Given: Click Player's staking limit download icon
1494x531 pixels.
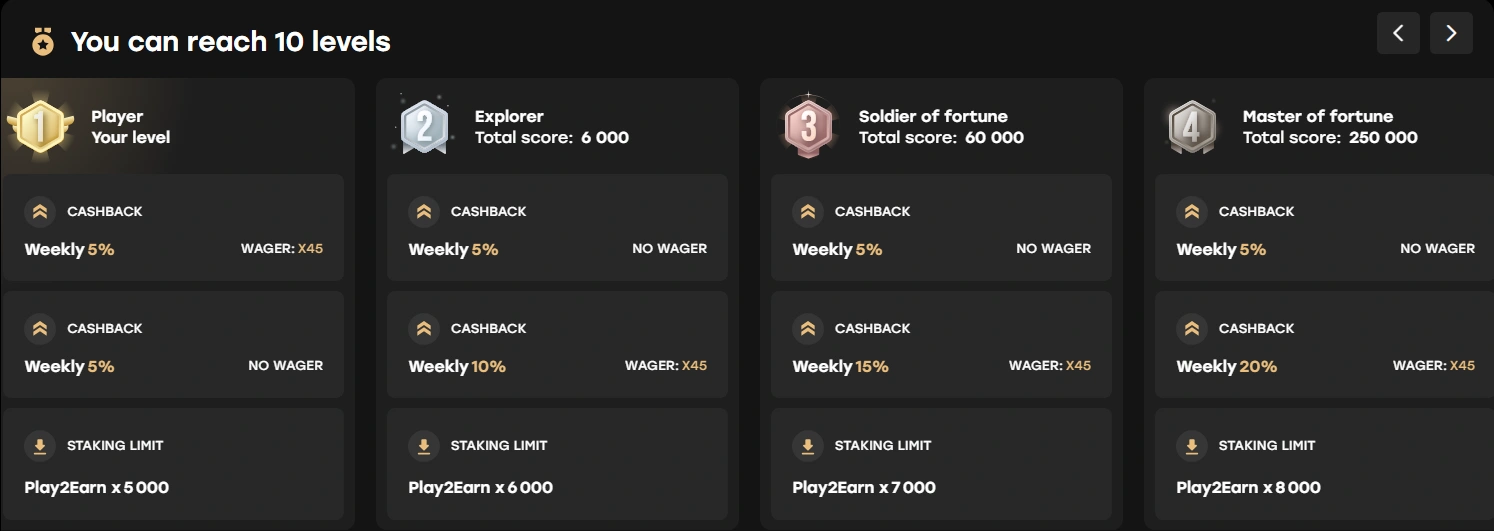Looking at the screenshot, I should pyautogui.click(x=40, y=446).
